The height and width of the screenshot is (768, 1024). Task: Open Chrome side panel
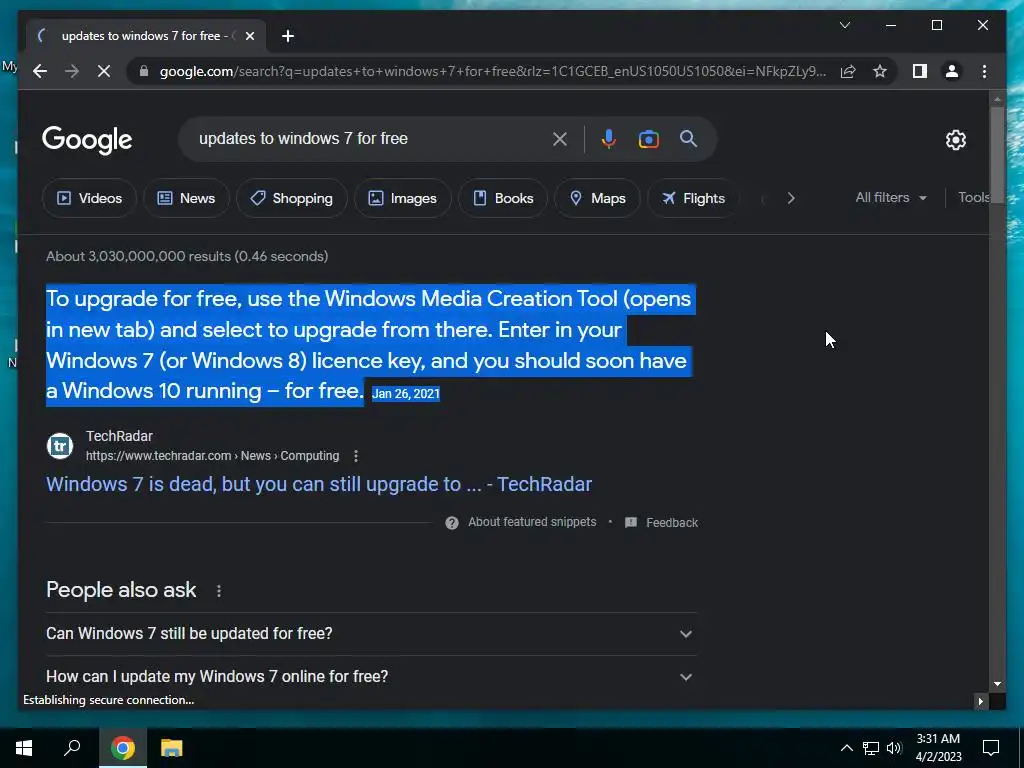point(920,71)
